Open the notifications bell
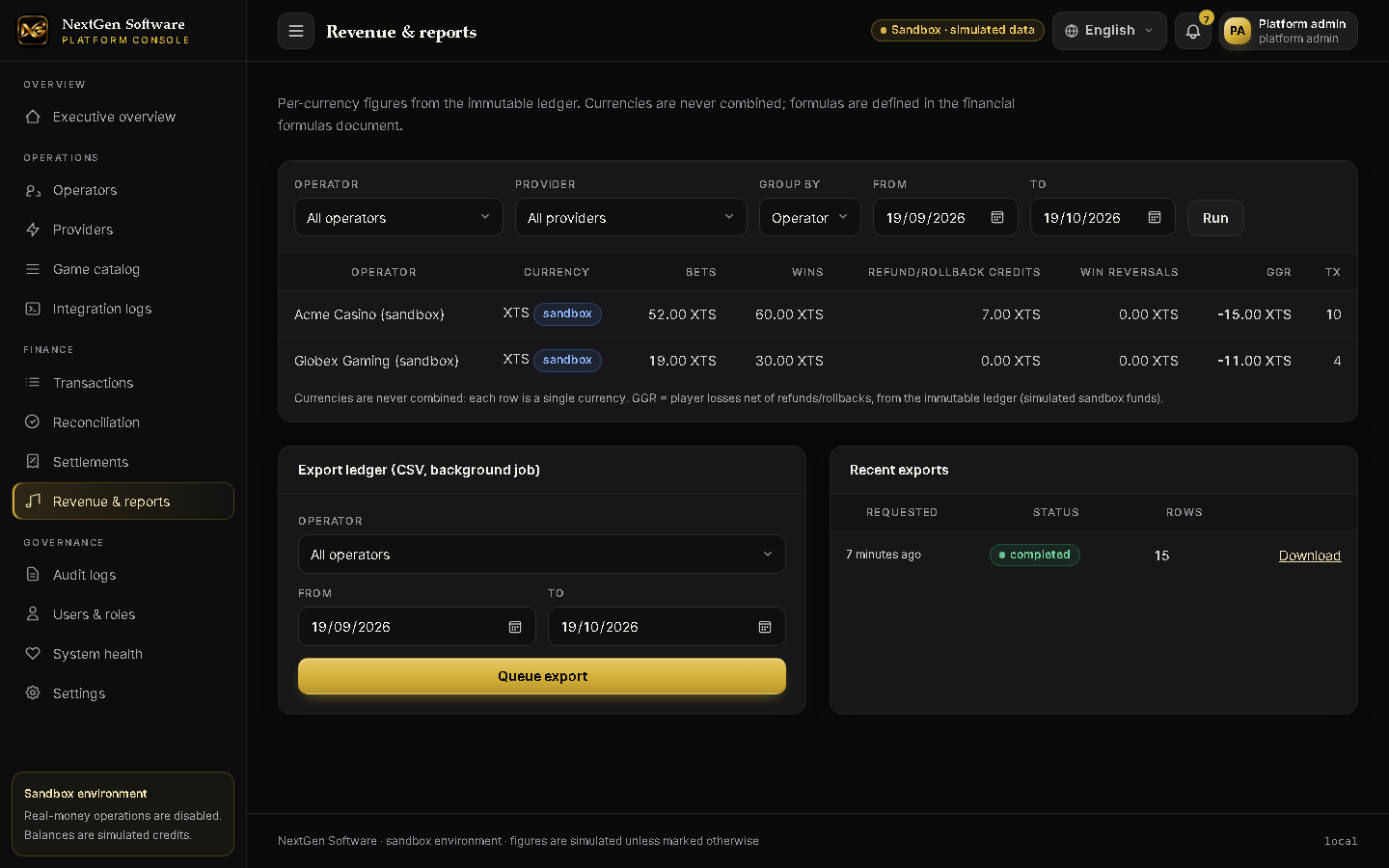The width and height of the screenshot is (1389, 868). point(1193,31)
